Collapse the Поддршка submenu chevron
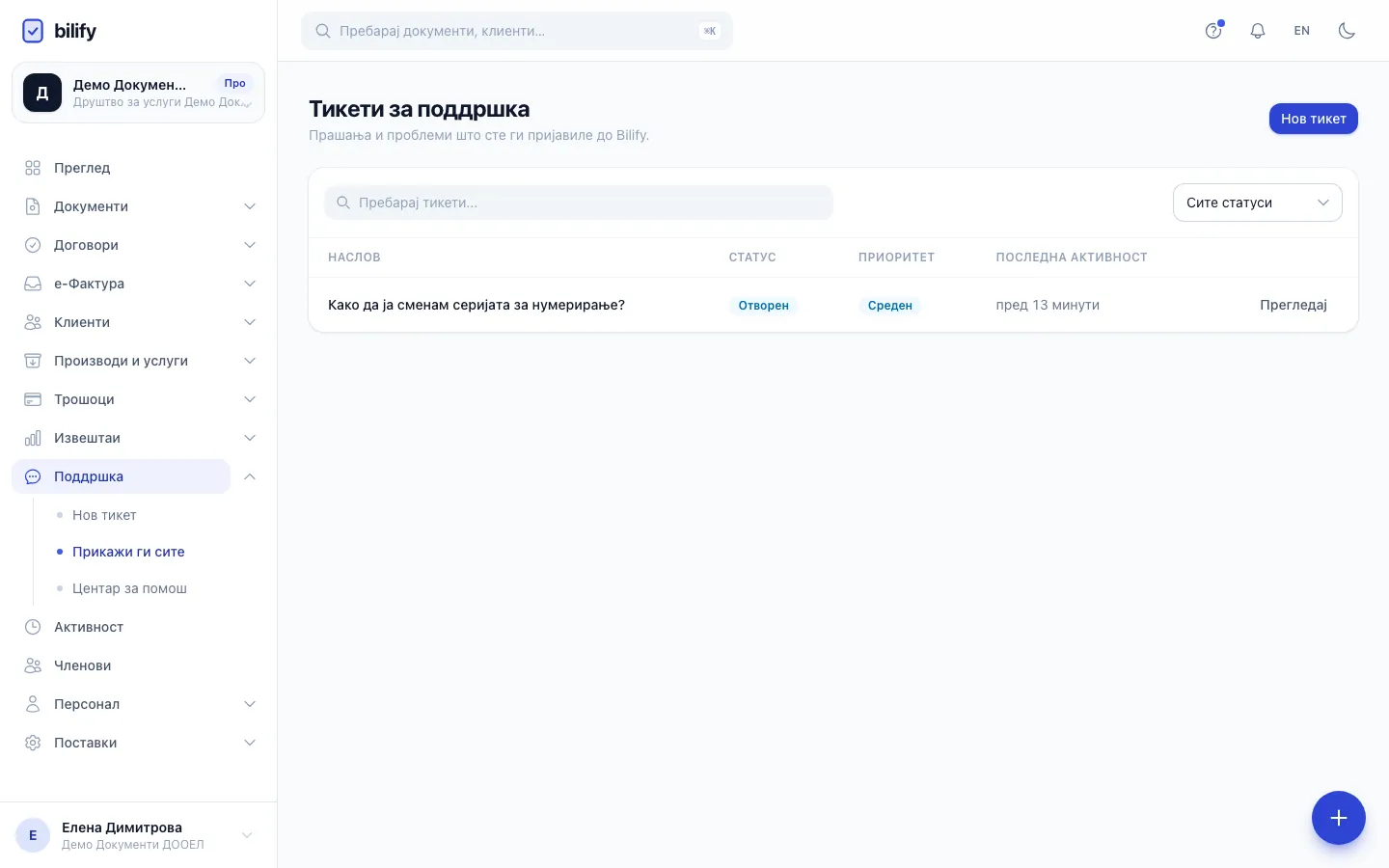Viewport: 1389px width, 868px height. [x=250, y=476]
